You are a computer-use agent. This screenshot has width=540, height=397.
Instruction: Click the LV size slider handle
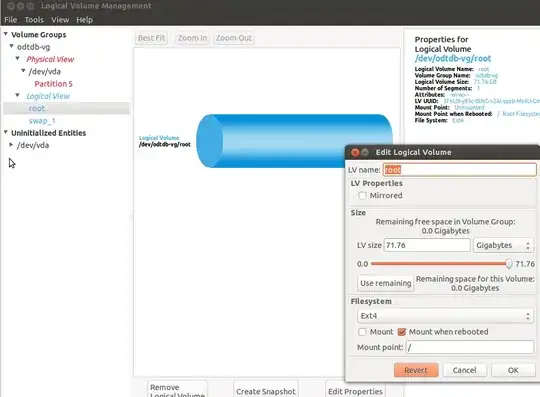click(509, 264)
